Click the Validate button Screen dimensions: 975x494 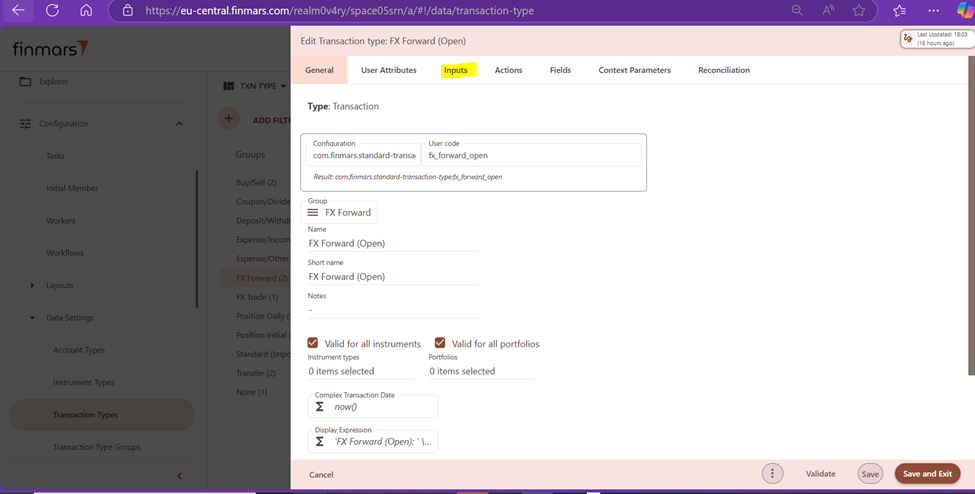pyautogui.click(x=820, y=473)
